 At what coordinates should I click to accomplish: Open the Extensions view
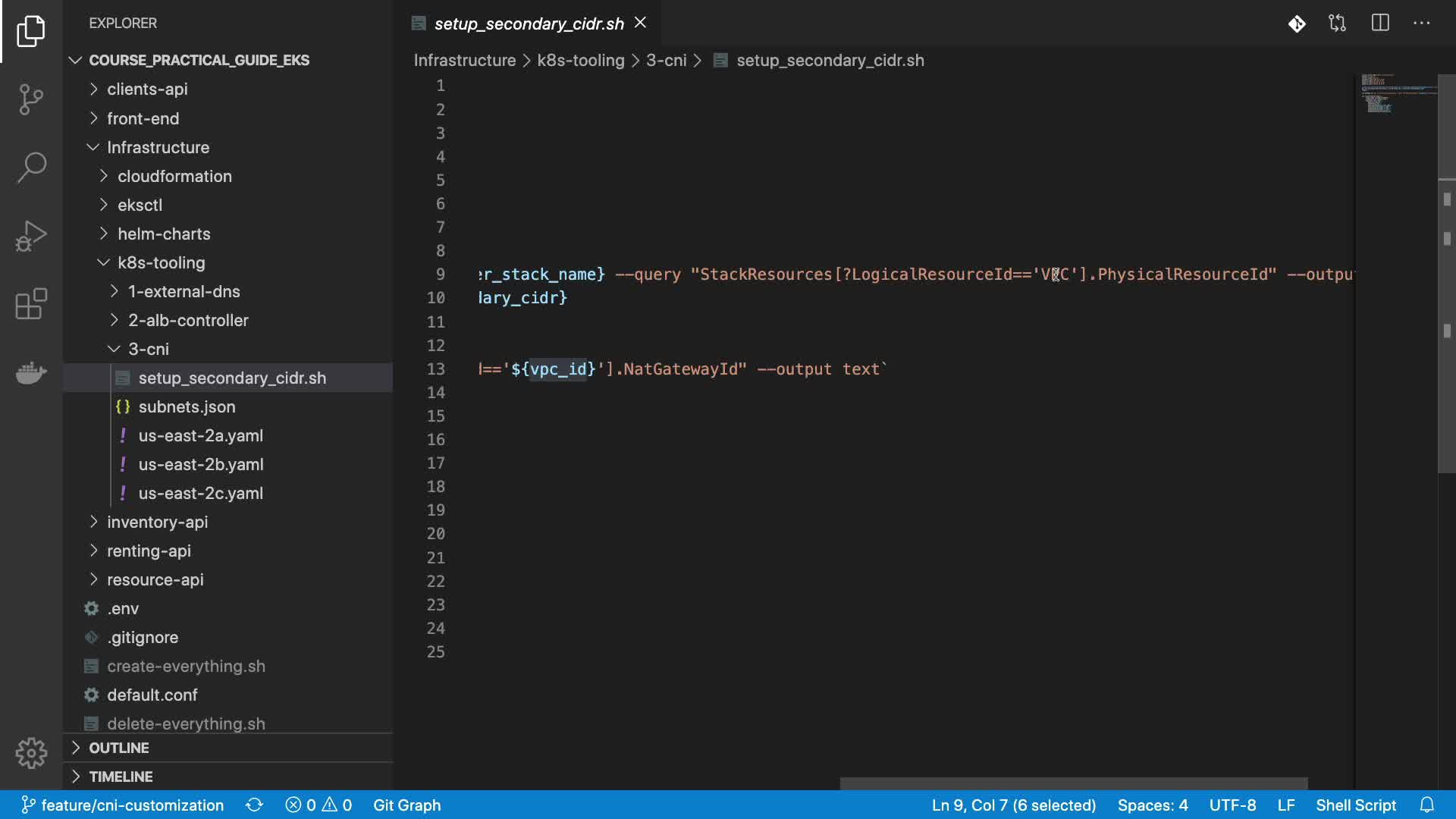click(x=31, y=304)
